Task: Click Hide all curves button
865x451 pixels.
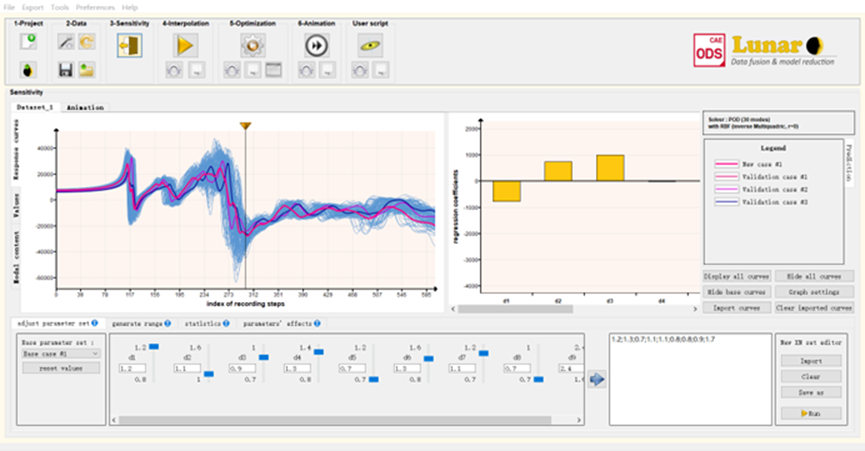Action: [x=814, y=276]
